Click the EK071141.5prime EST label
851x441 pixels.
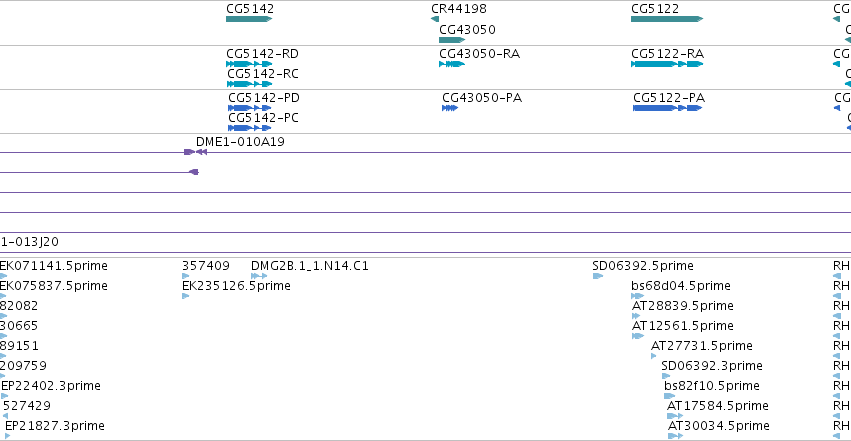[54, 266]
